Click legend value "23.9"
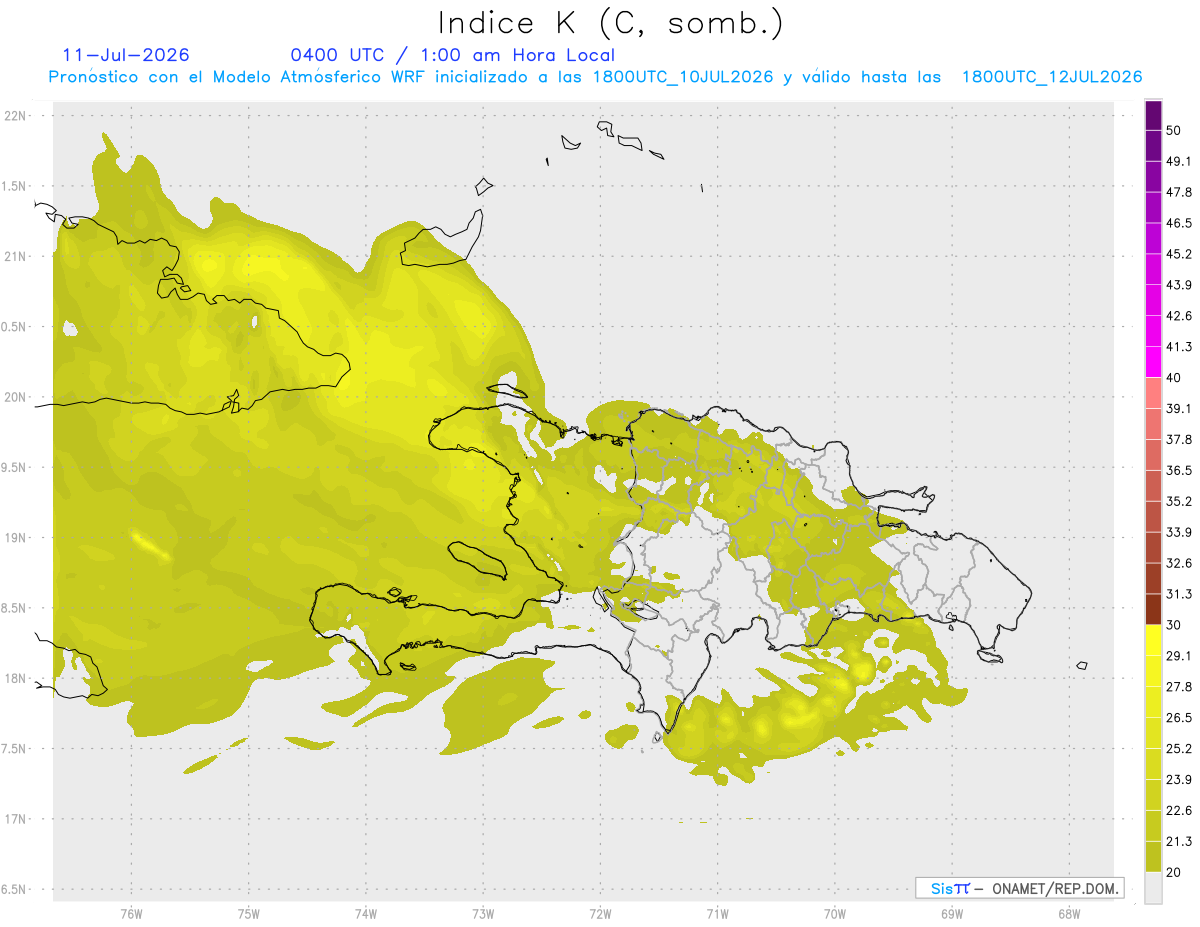Screen dimensions: 1200x927 tap(1179, 780)
